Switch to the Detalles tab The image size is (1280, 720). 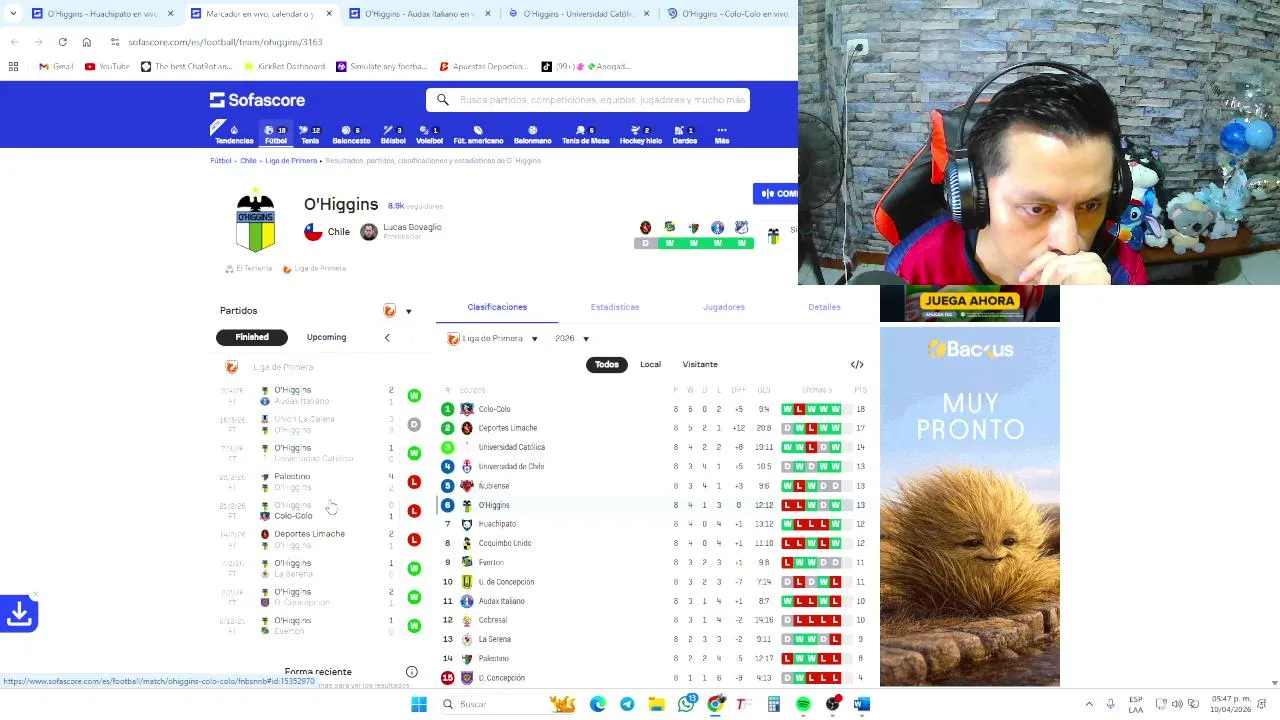click(824, 307)
